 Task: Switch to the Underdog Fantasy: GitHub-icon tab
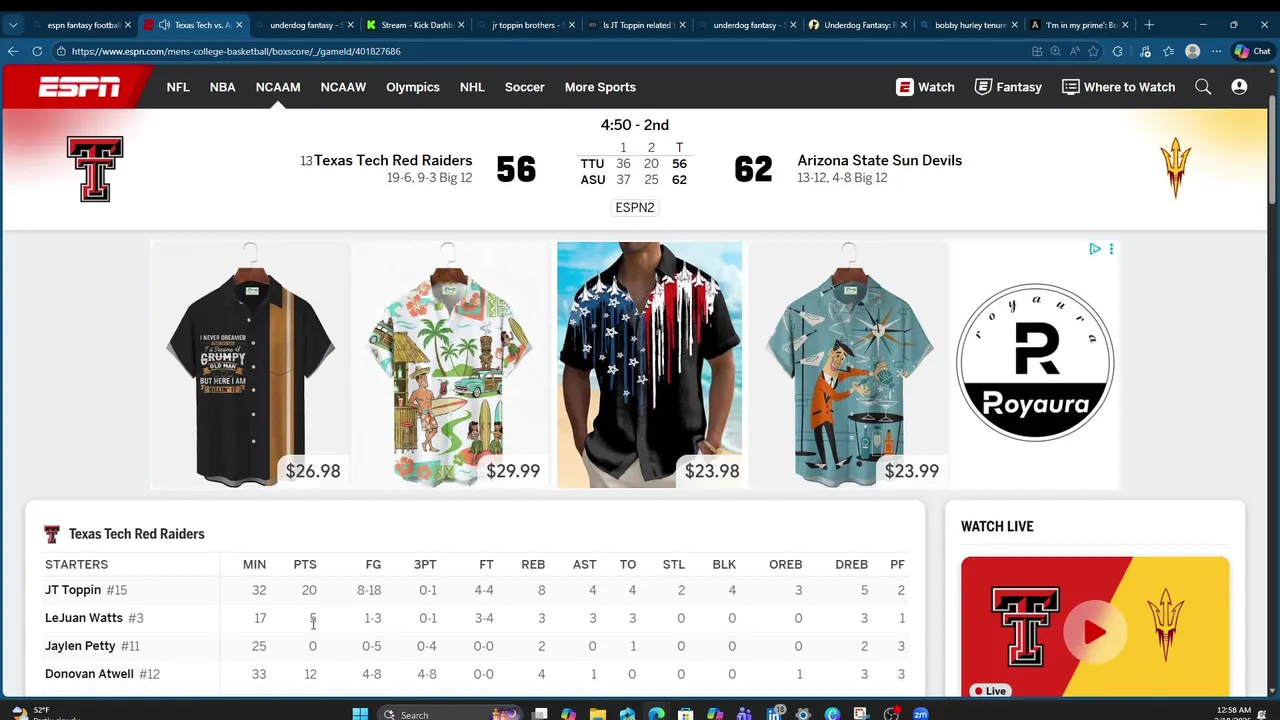[860, 25]
